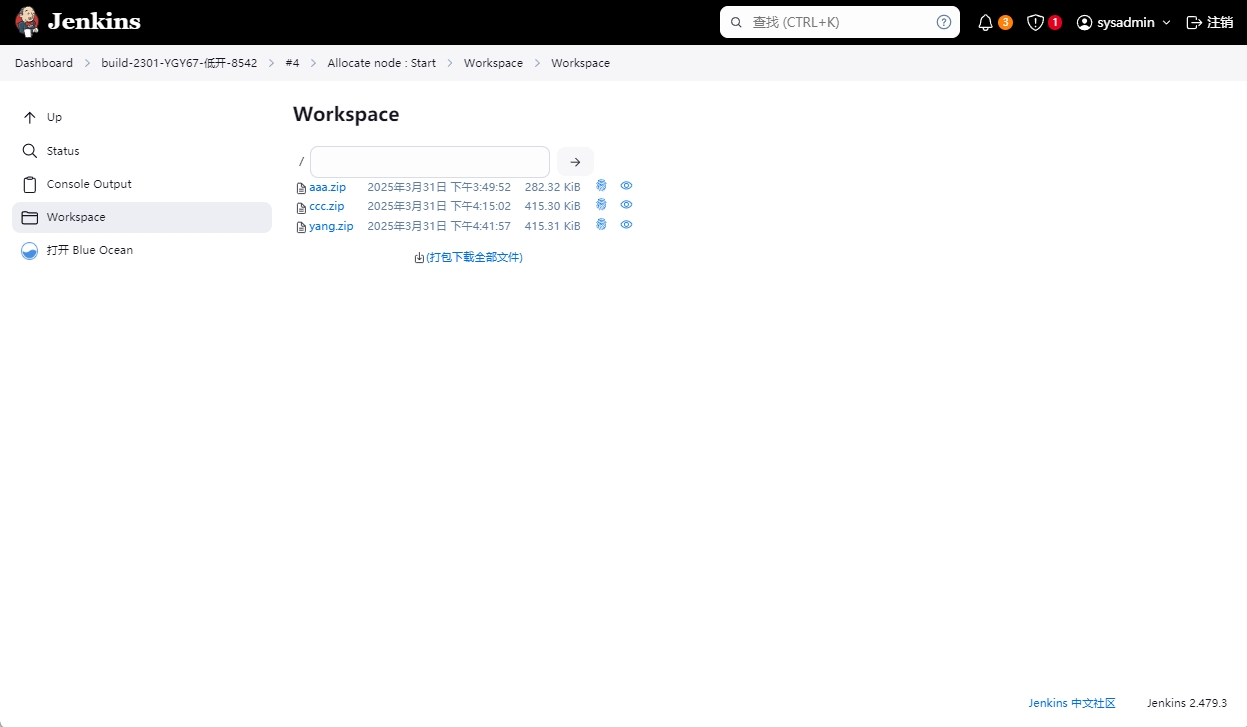Open build-2301-YGY67-低开-8542 breadcrumb

click(179, 63)
